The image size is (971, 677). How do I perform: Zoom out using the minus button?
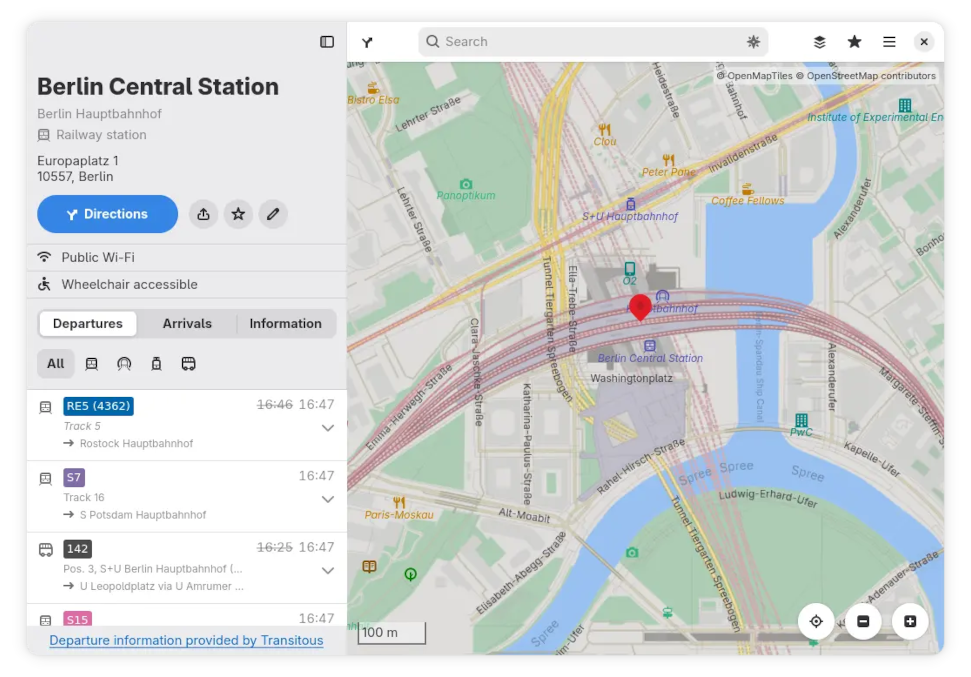pos(863,621)
